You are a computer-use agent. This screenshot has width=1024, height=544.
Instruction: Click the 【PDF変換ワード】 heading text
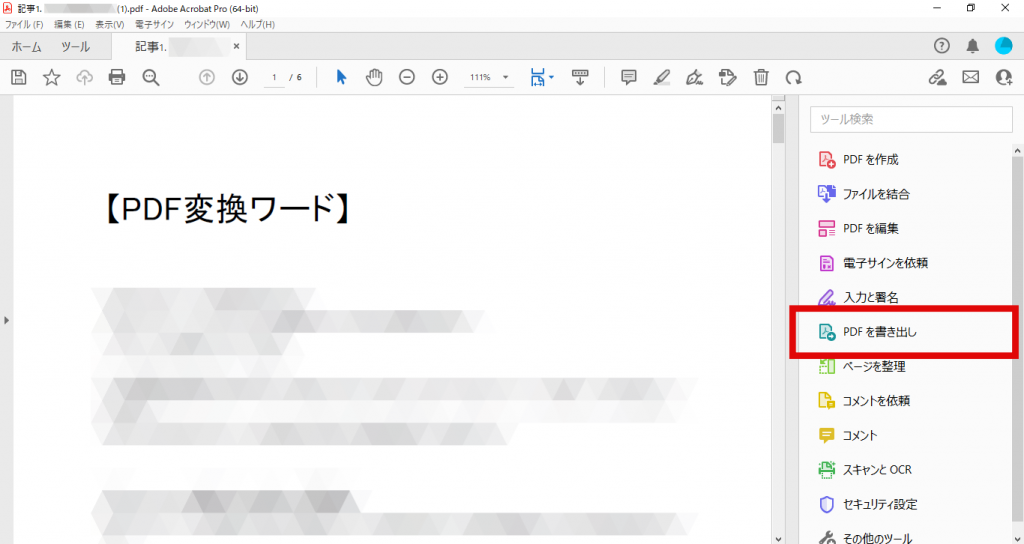click(229, 210)
